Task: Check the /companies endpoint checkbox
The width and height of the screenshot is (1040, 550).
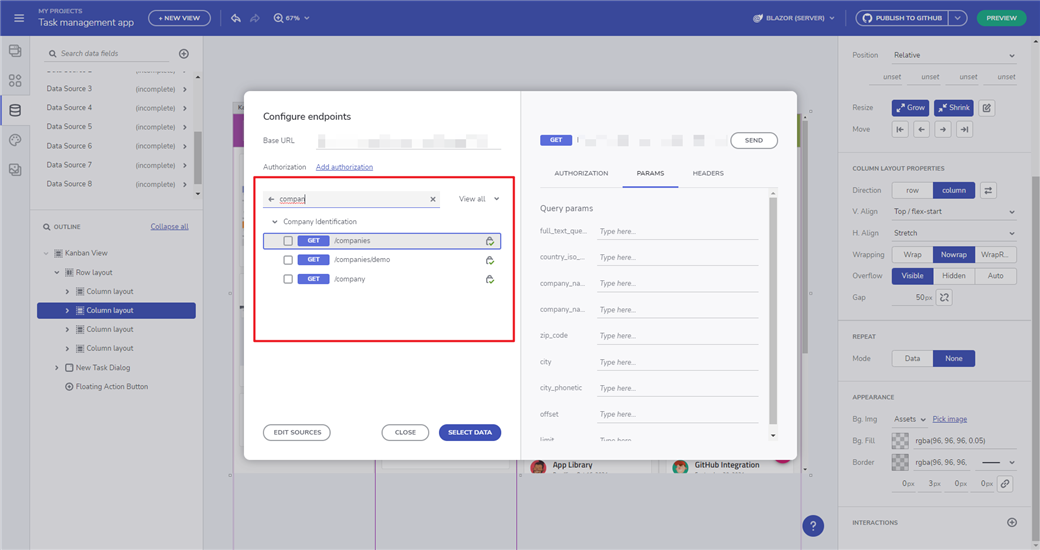Action: [x=288, y=241]
